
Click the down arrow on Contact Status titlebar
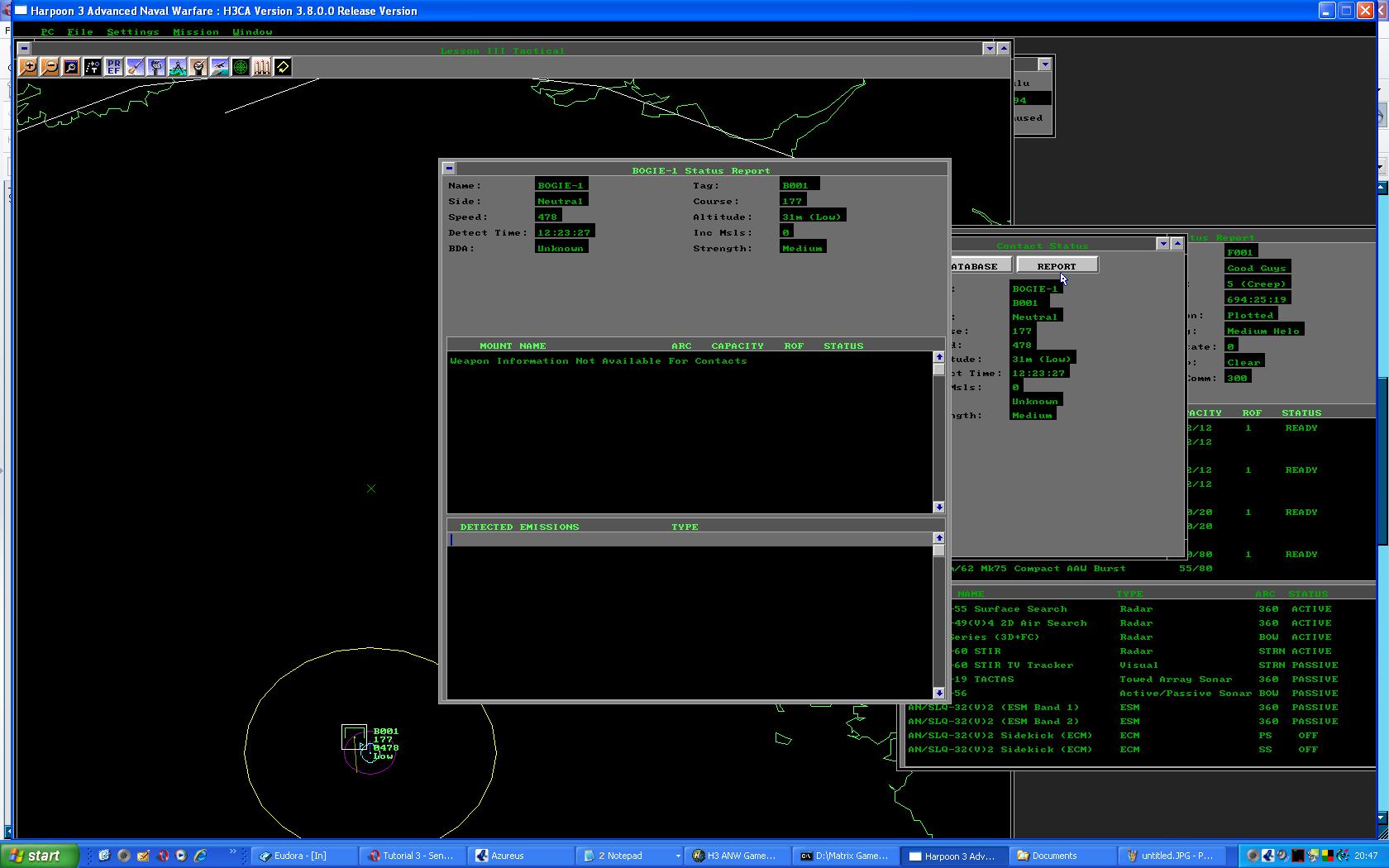pyautogui.click(x=1163, y=244)
